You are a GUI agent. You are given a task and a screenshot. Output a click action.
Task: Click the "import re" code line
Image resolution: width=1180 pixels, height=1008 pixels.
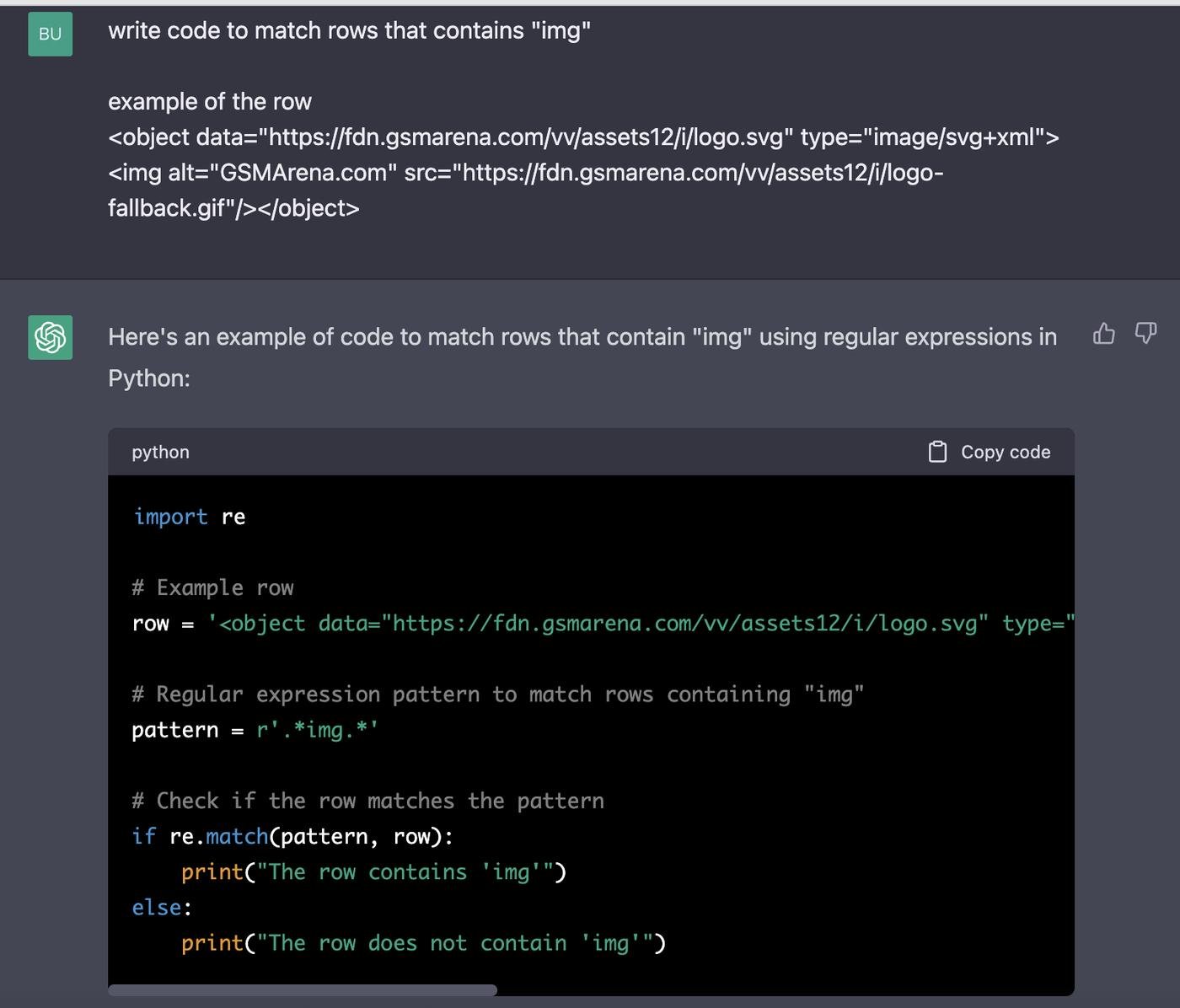click(190, 517)
